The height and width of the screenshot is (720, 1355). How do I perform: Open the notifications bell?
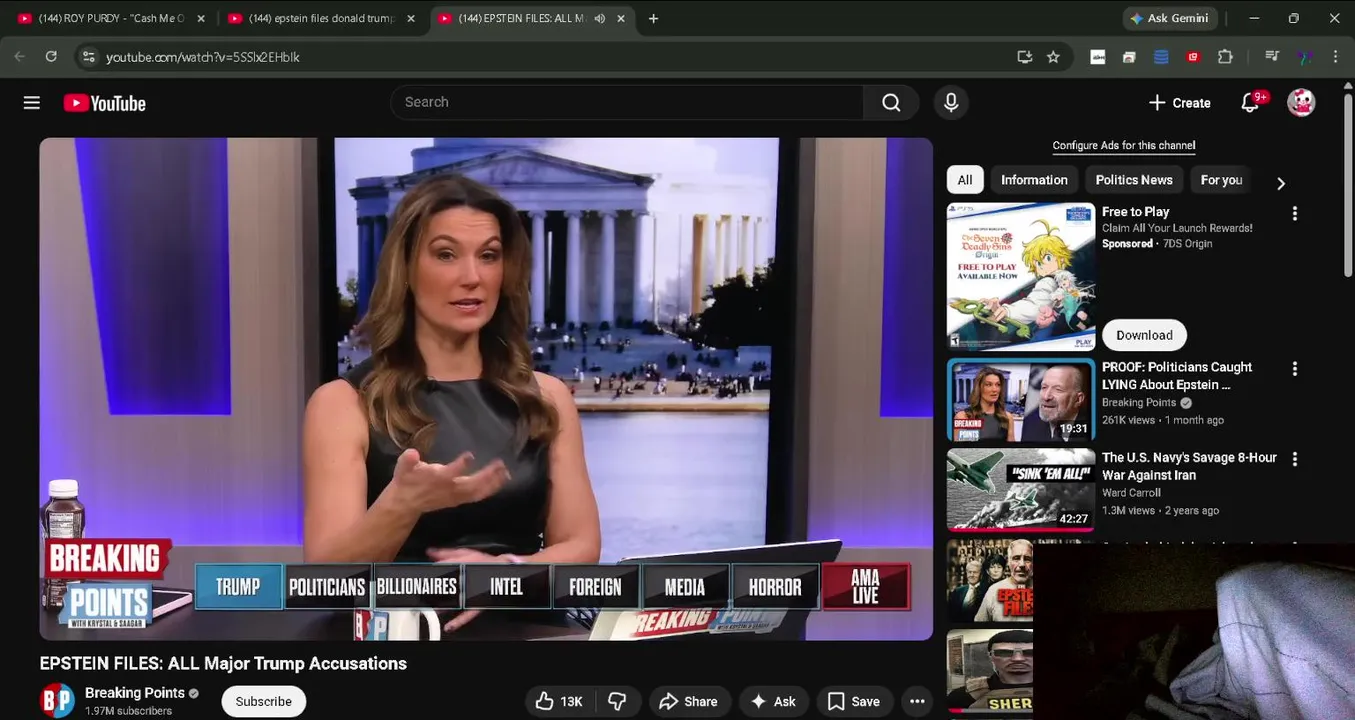pyautogui.click(x=1250, y=102)
